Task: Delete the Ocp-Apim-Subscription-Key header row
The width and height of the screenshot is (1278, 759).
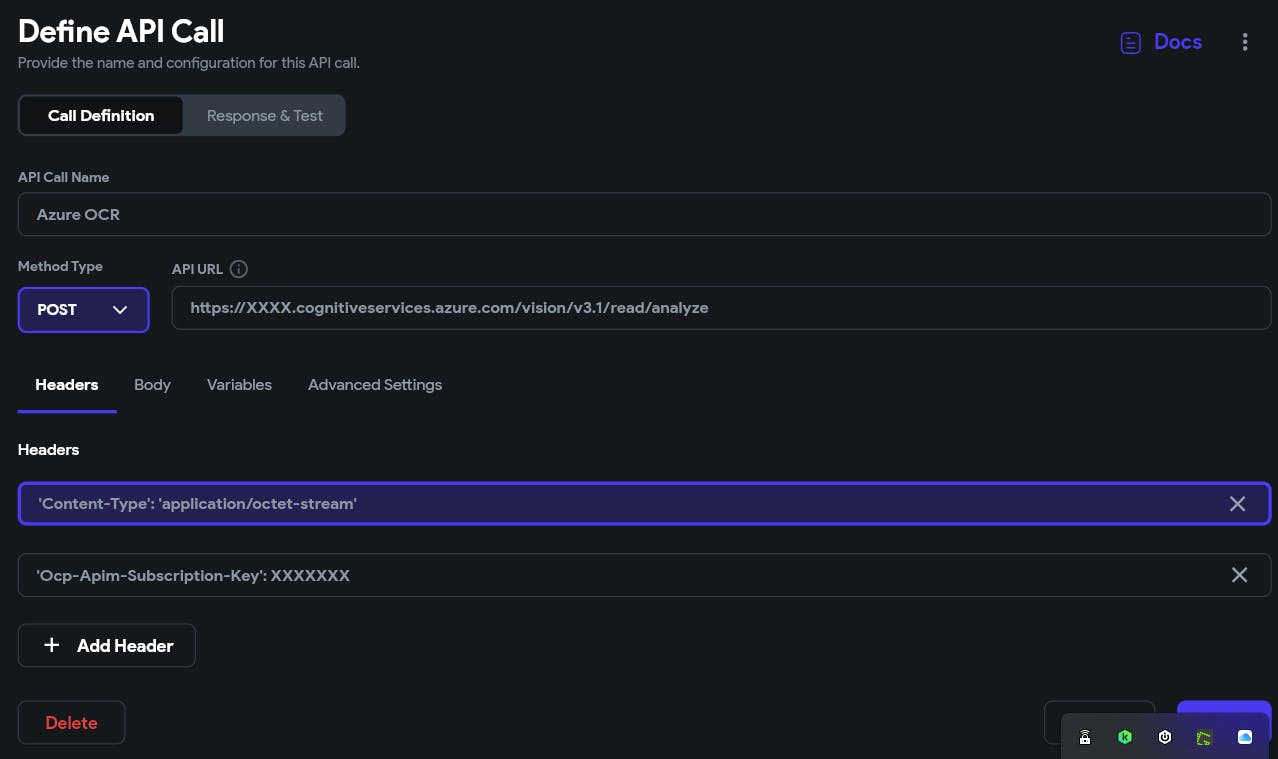Action: click(x=1239, y=575)
